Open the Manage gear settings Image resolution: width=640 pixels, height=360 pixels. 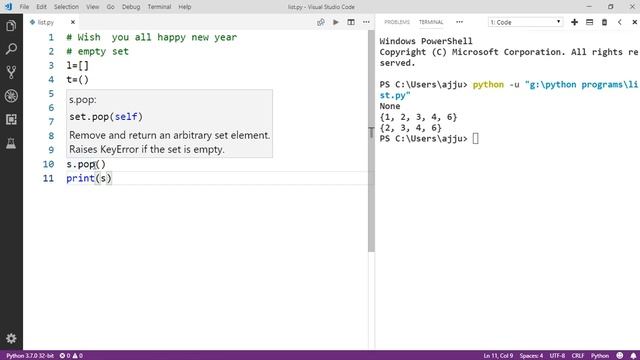click(x=11, y=338)
